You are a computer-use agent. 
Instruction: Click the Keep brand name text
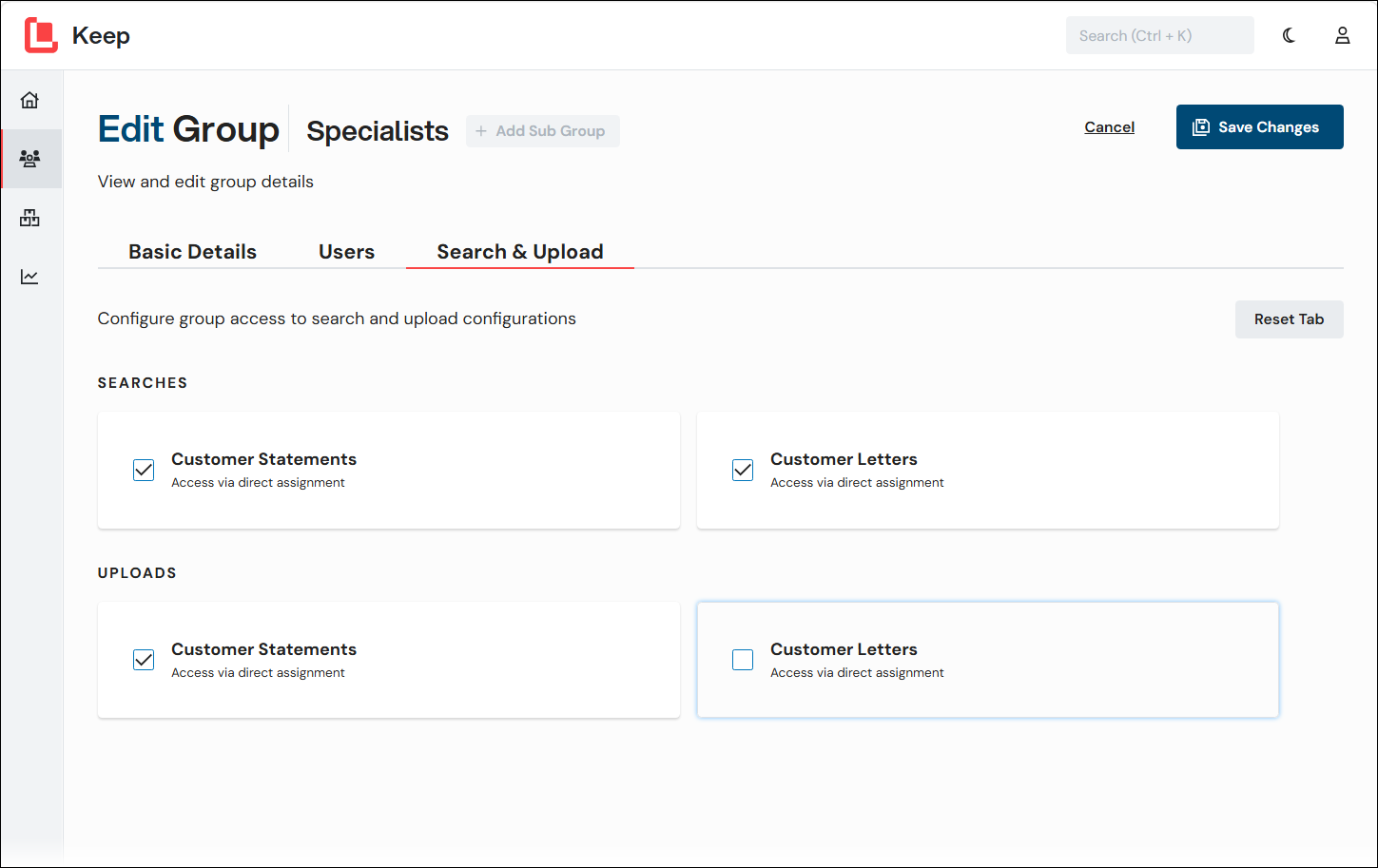click(101, 36)
